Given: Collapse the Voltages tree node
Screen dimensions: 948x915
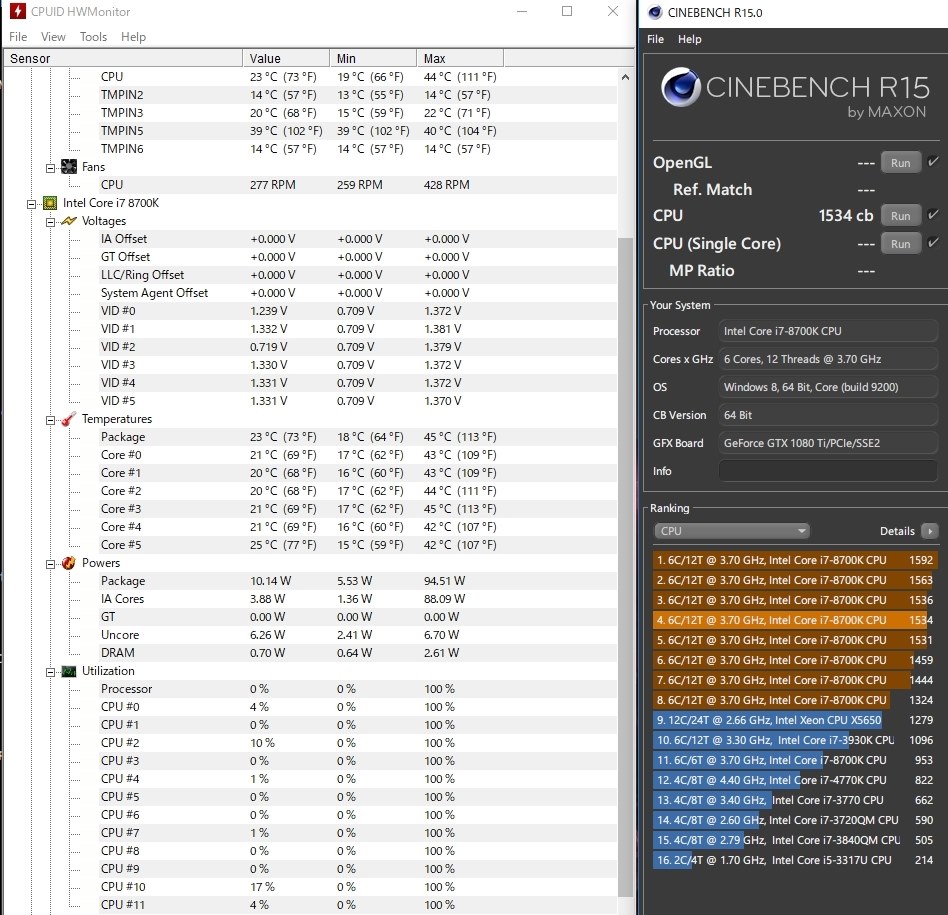Looking at the screenshot, I should click(x=50, y=222).
